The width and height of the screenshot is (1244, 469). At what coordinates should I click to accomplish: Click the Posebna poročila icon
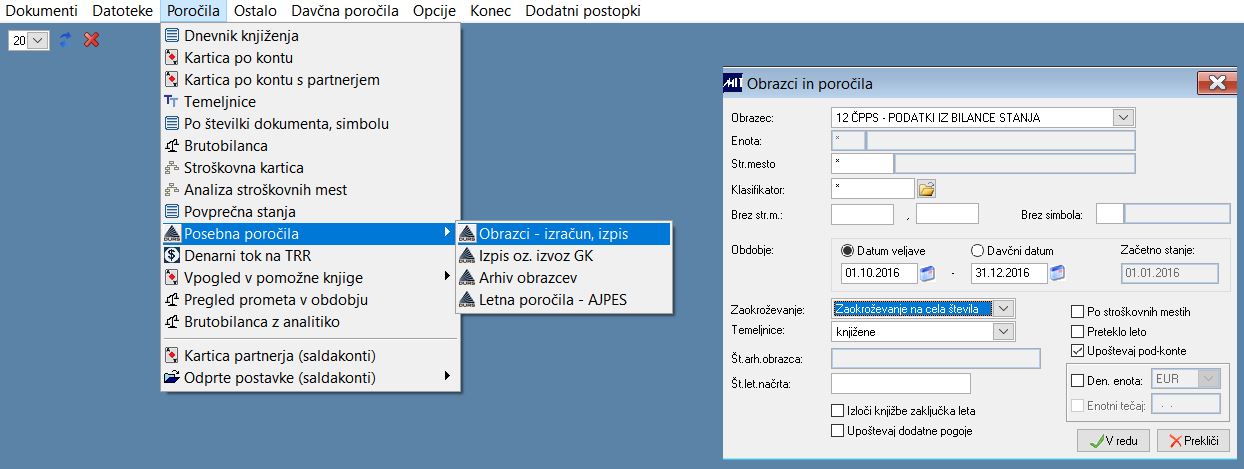coord(171,234)
